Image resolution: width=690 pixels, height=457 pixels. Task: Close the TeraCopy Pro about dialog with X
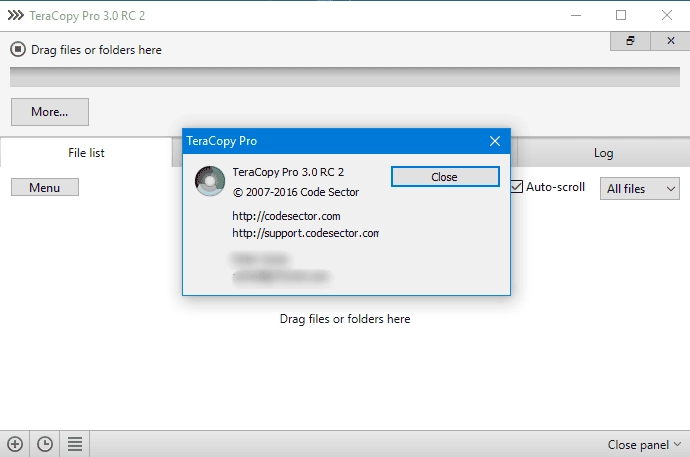pyautogui.click(x=495, y=141)
